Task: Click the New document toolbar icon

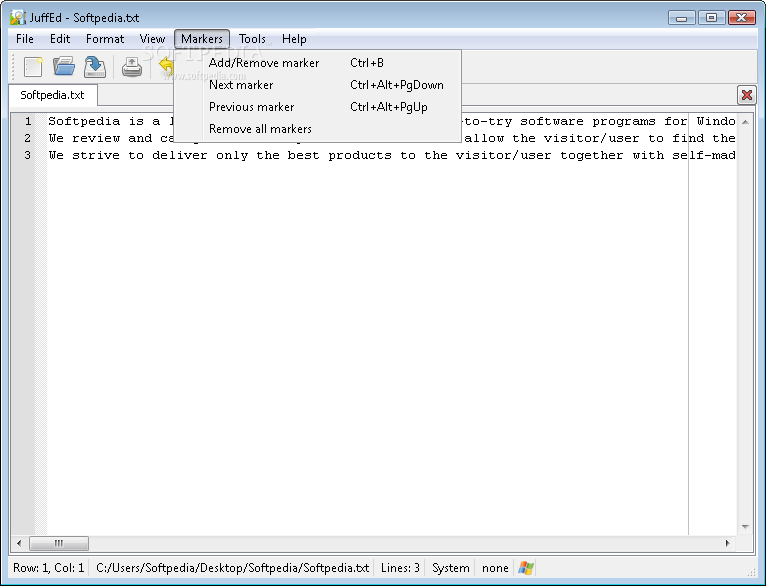Action: coord(33,66)
